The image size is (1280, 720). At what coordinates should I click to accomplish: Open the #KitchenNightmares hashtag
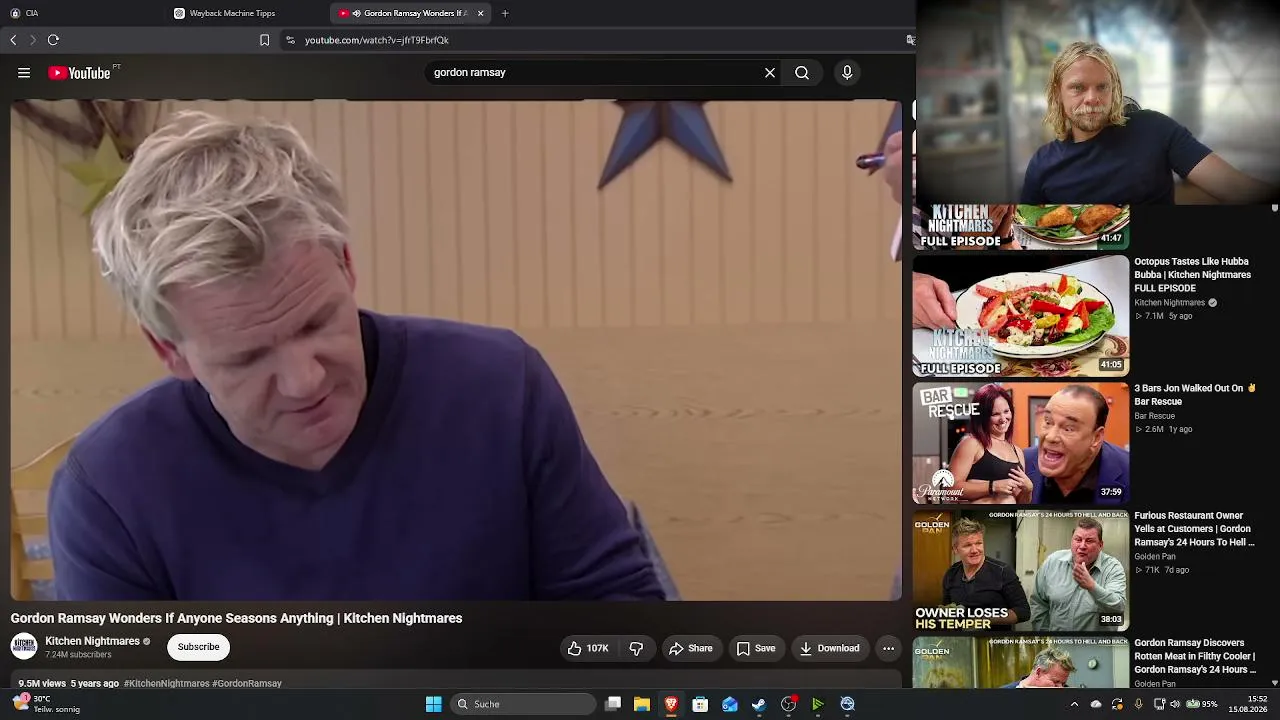166,684
